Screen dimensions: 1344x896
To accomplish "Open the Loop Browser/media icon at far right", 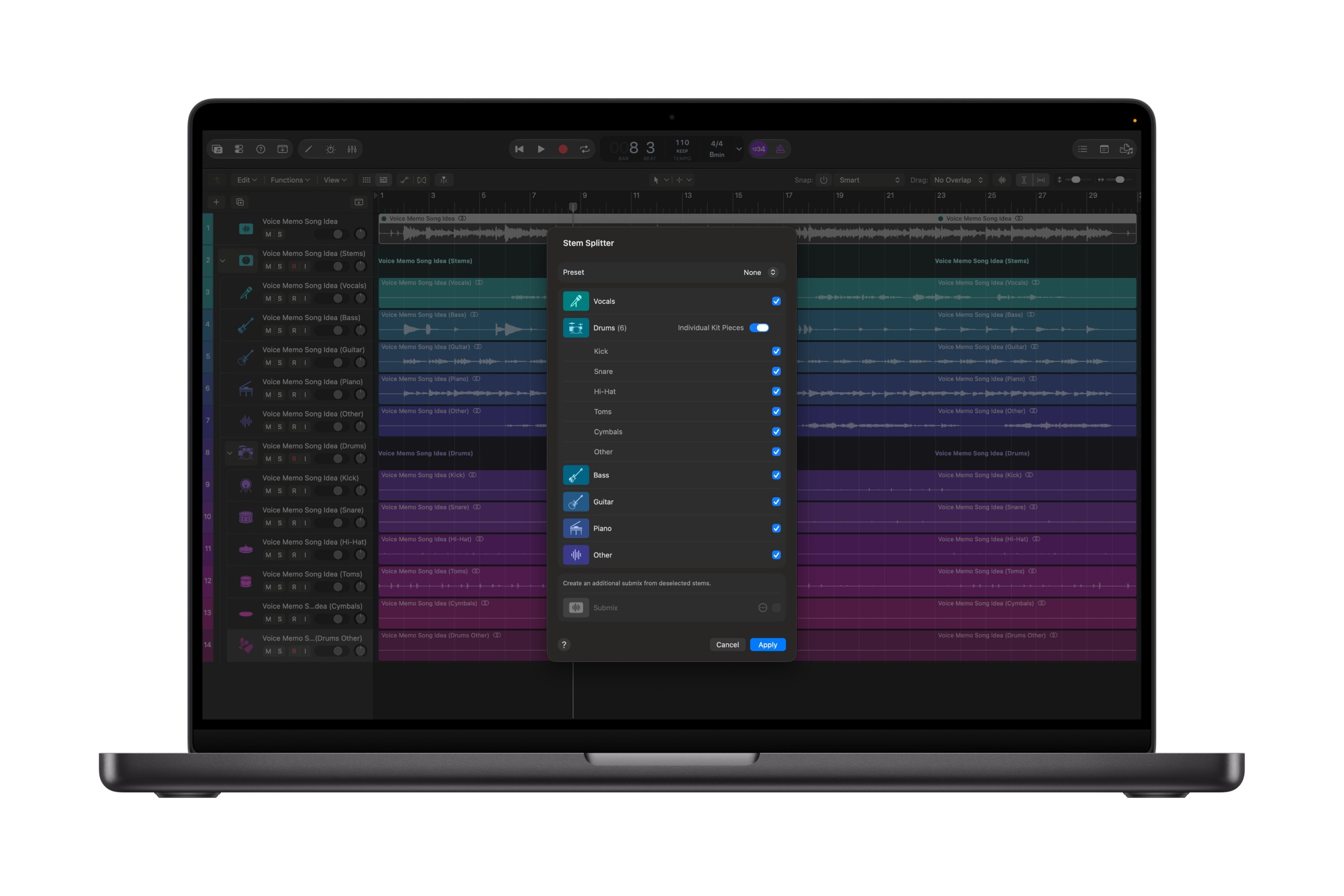I will point(1126,149).
